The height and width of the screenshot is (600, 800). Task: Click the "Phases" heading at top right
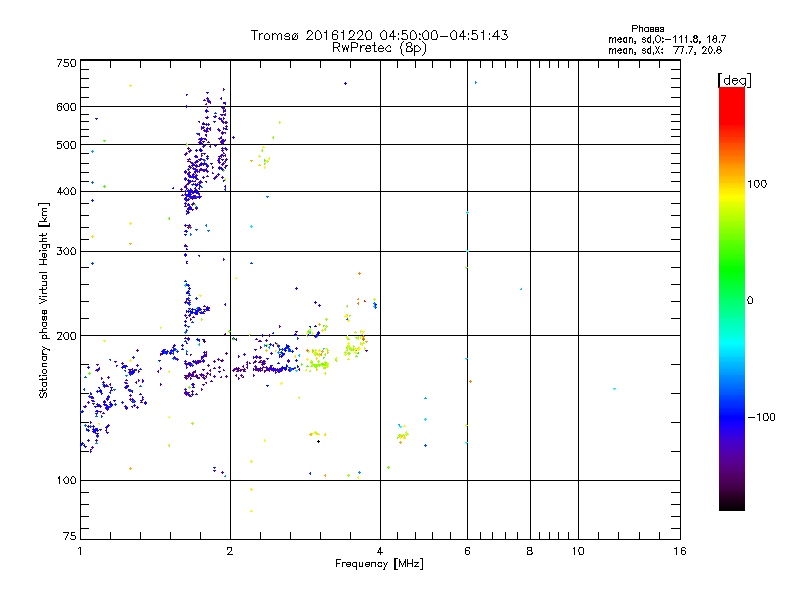click(647, 29)
